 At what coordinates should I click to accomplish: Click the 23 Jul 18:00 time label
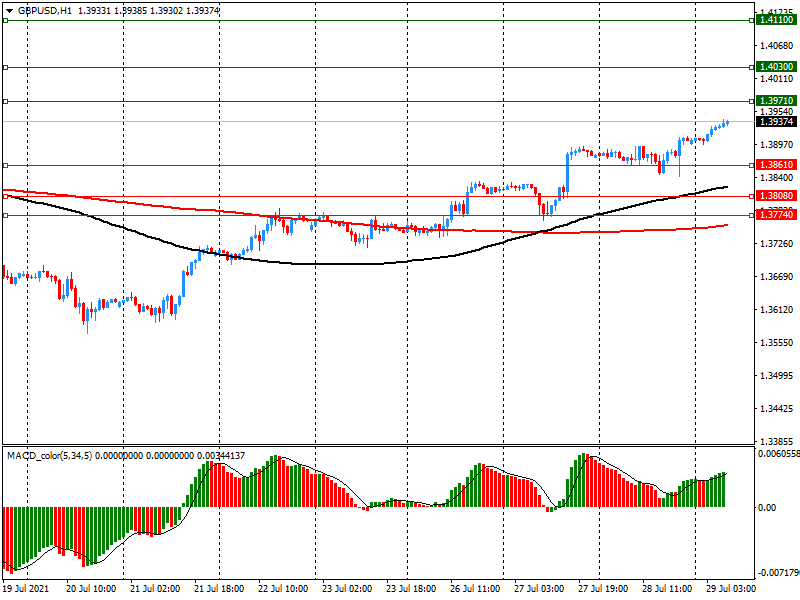pos(411,589)
